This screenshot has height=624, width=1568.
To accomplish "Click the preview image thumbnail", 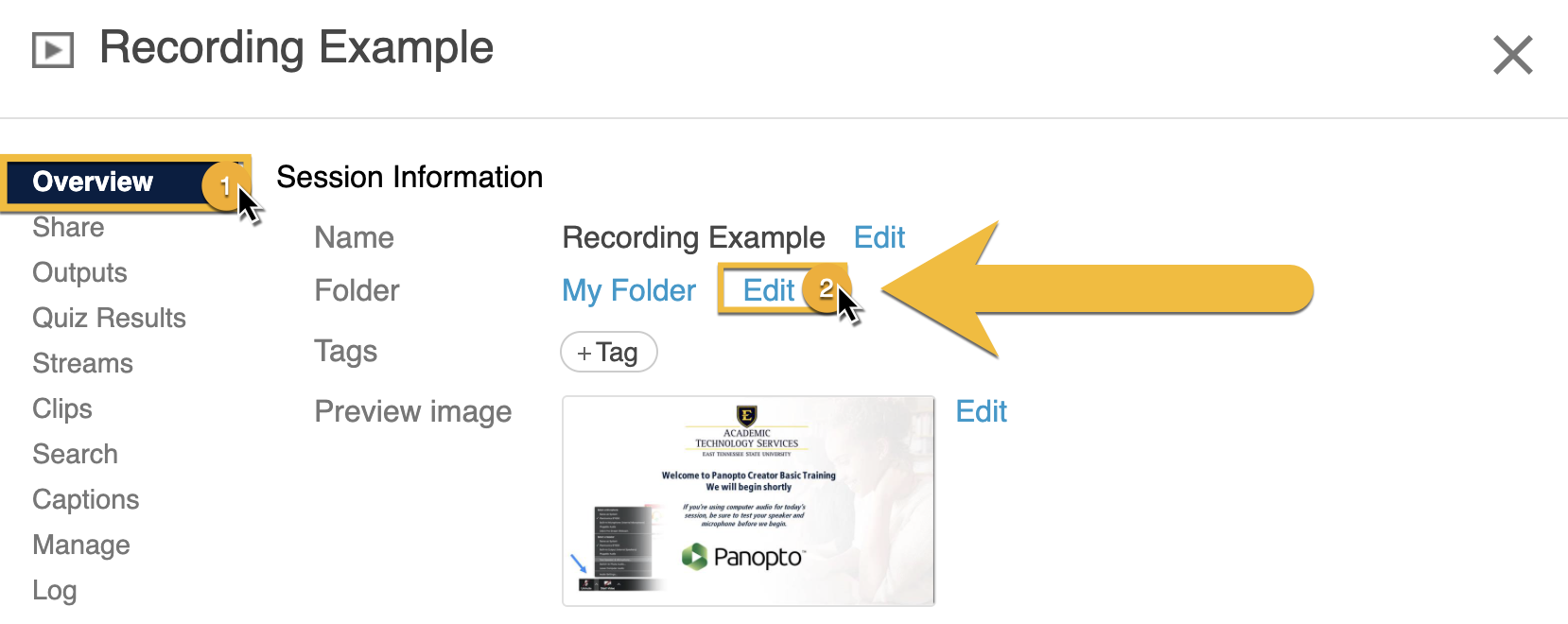I will 748,501.
